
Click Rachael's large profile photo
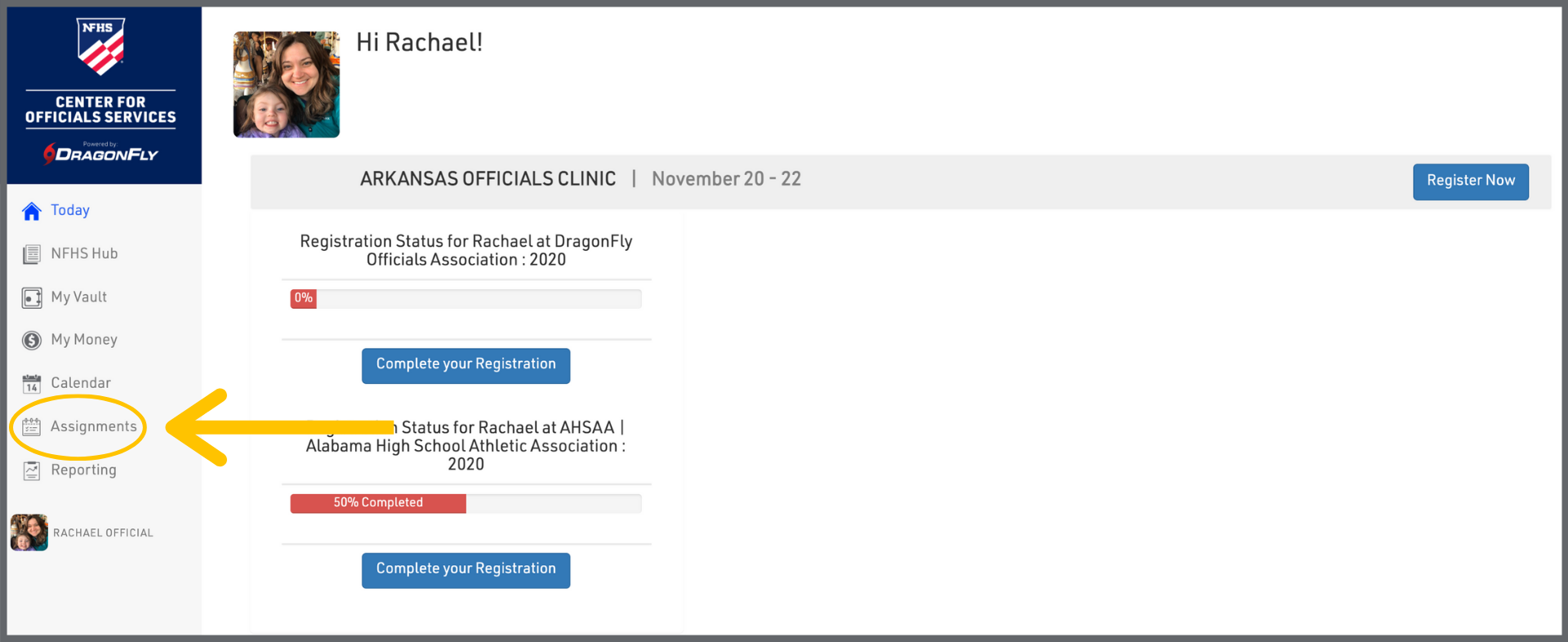pos(287,84)
